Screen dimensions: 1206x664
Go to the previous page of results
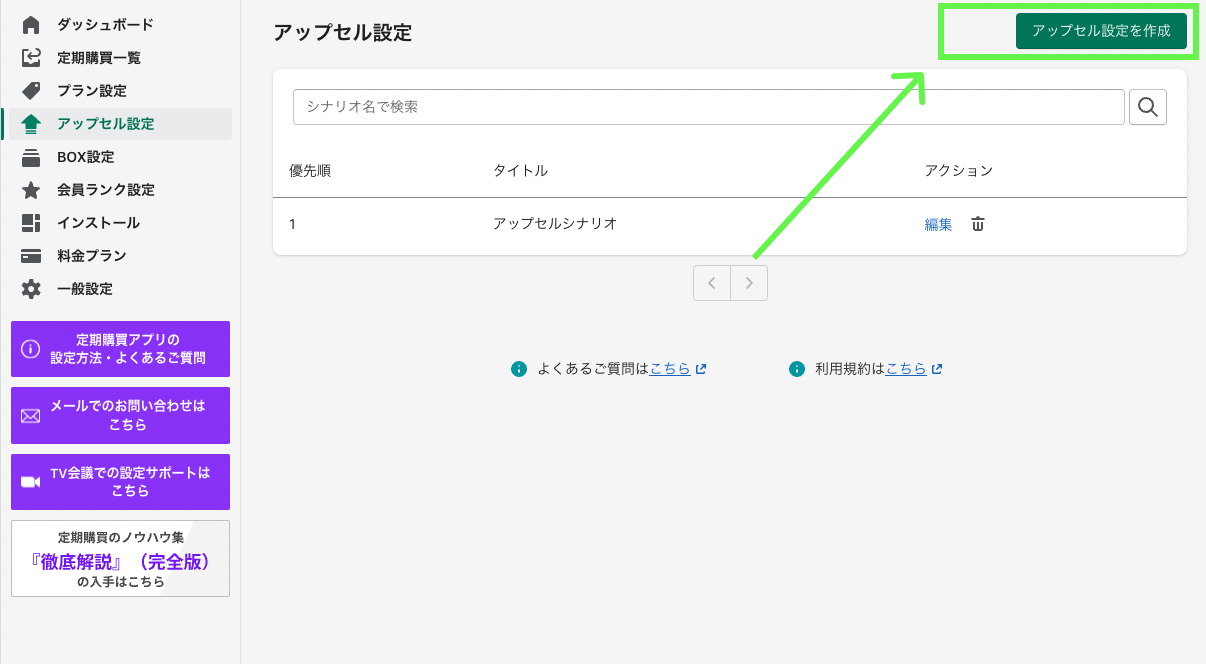tap(712, 283)
